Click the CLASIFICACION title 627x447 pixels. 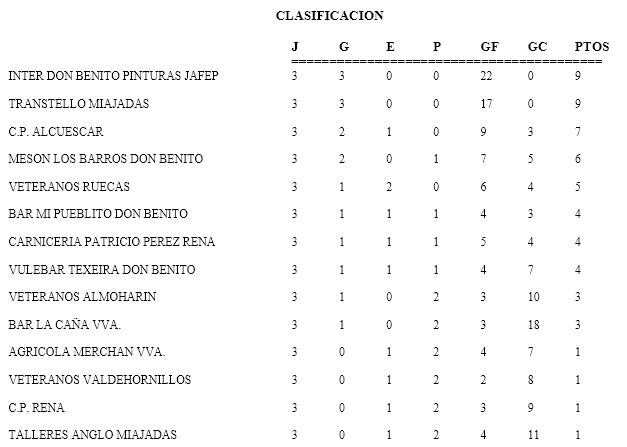(329, 15)
